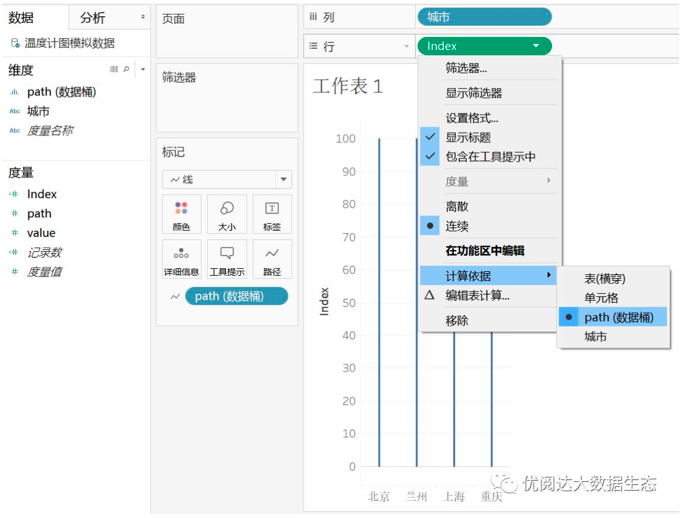Open the 维度 pane dropdown arrow
Screen dimensions: 680x518
coord(143,69)
